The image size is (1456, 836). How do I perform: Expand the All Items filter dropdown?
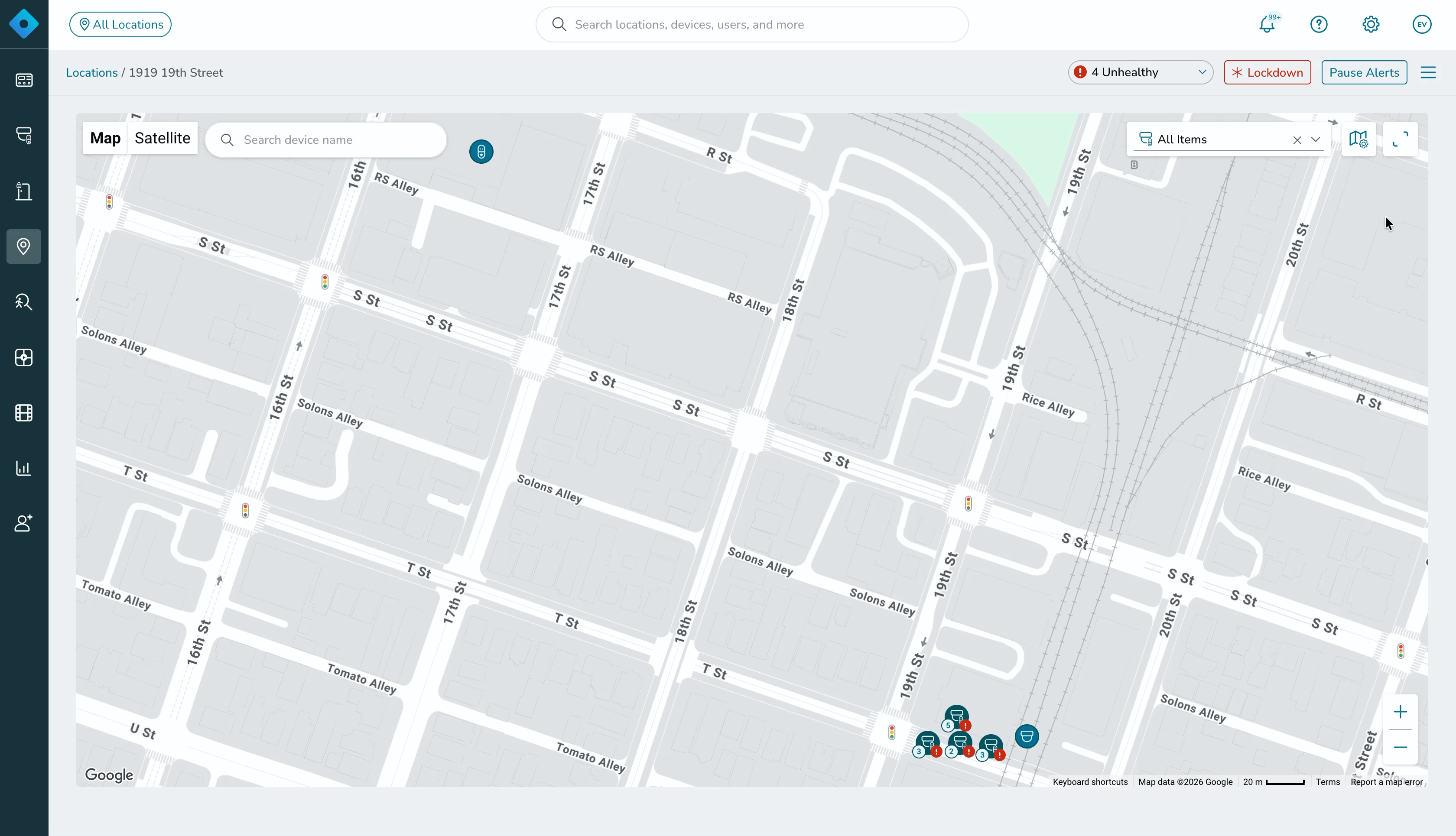click(1315, 139)
